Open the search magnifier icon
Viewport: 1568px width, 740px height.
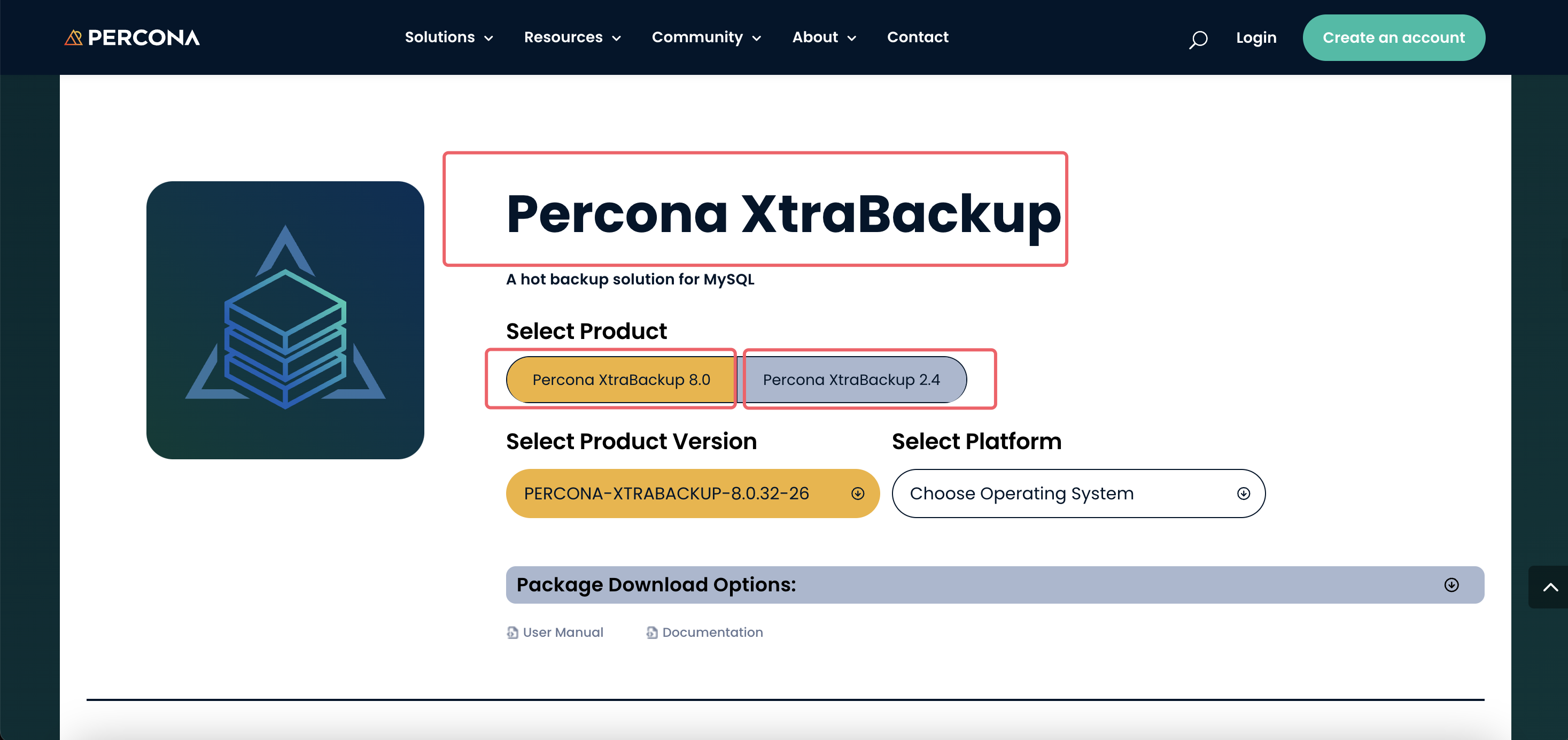tap(1198, 40)
